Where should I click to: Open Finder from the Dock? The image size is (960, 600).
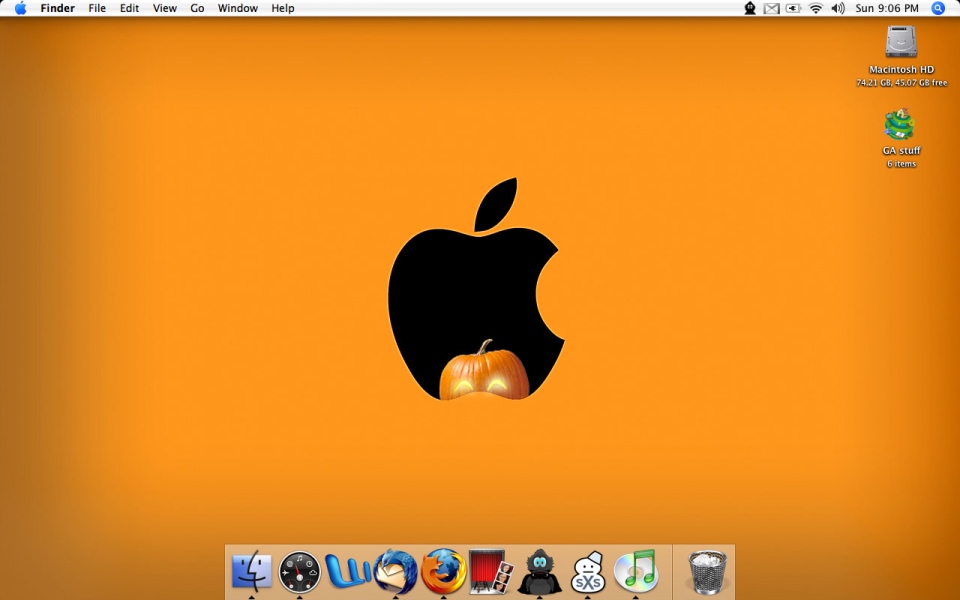pos(252,571)
